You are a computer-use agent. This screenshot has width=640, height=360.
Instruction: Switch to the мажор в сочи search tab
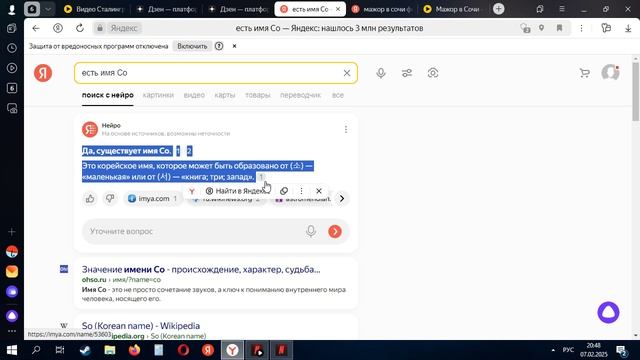tap(382, 9)
